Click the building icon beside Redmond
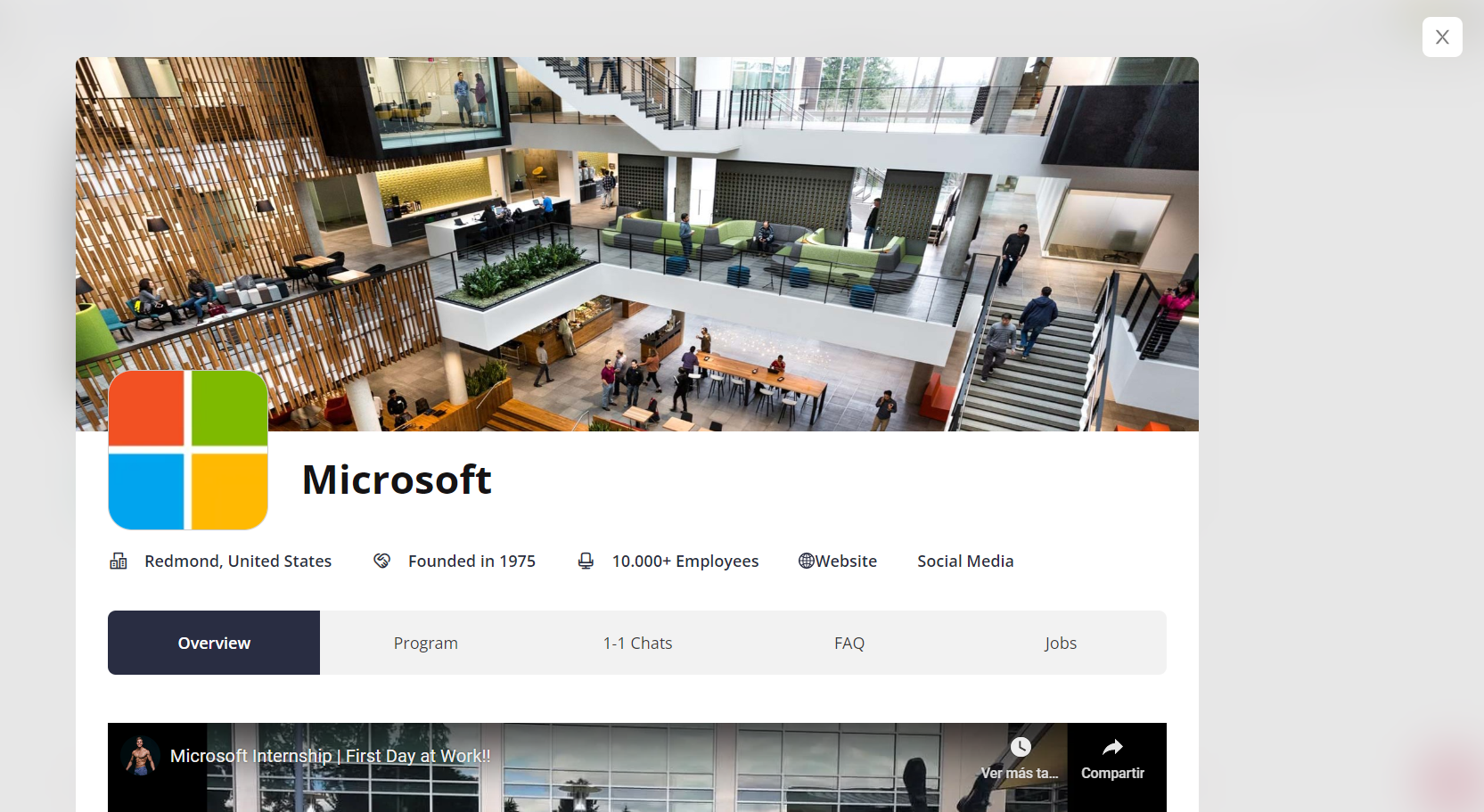This screenshot has height=812, width=1484. point(119,561)
